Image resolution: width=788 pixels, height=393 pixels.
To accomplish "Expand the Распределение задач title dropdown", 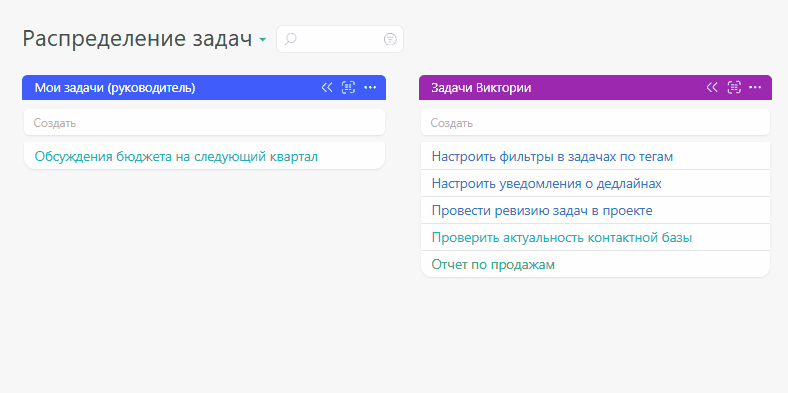I will pyautogui.click(x=262, y=40).
